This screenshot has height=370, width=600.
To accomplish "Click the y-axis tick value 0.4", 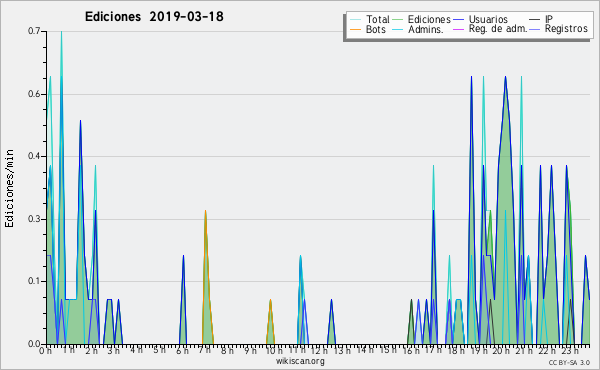I will tap(34, 156).
